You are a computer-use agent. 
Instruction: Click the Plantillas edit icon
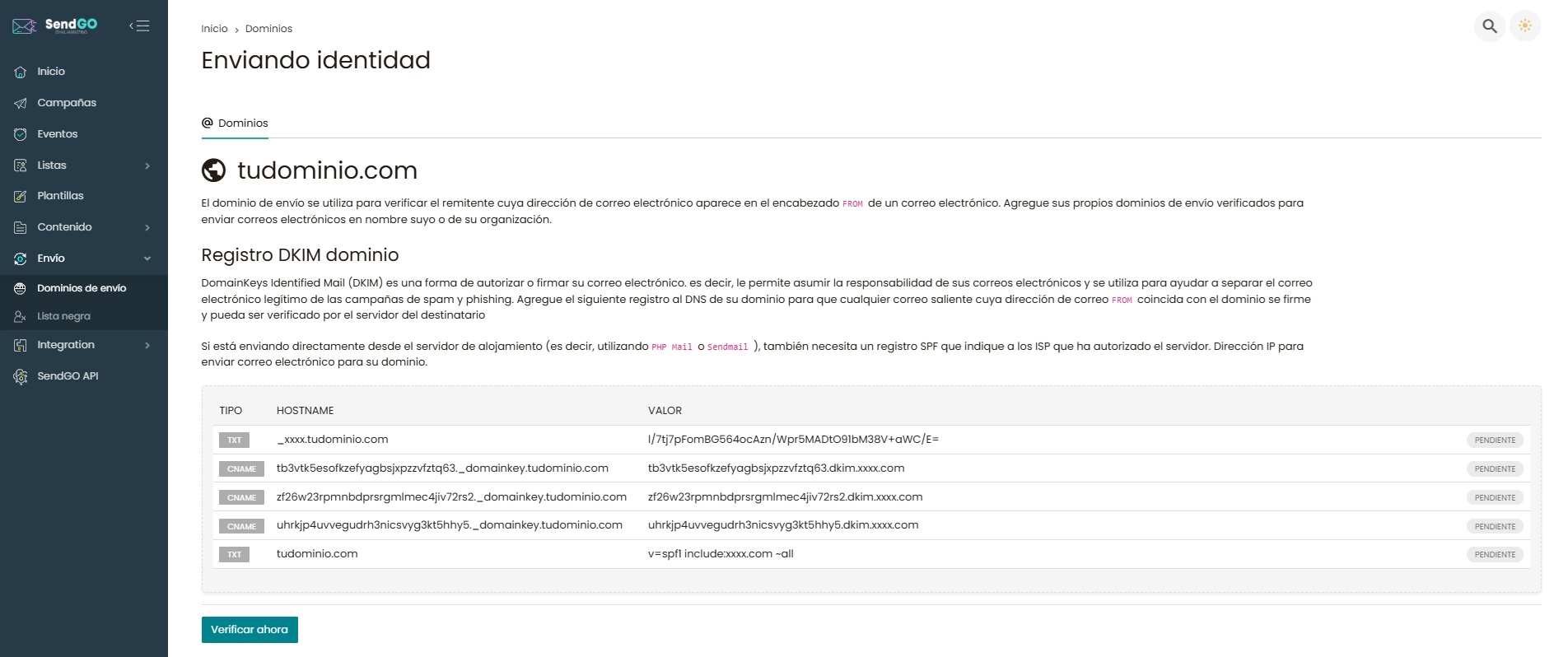point(21,196)
